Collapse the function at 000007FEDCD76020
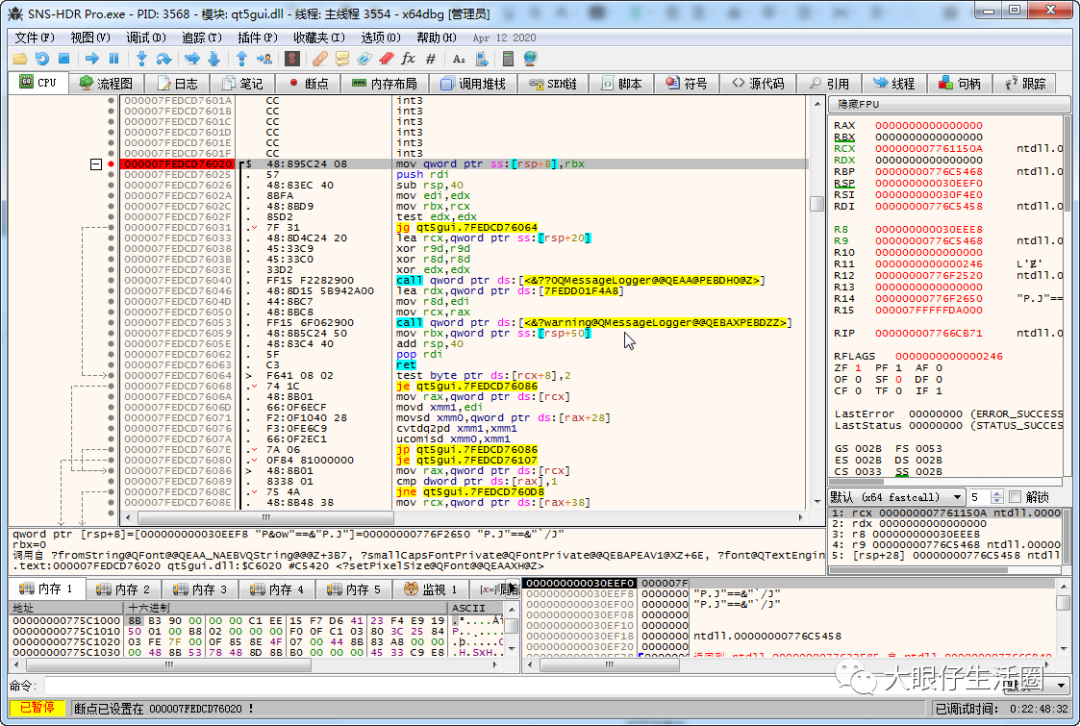This screenshot has height=726, width=1080. click(96, 164)
